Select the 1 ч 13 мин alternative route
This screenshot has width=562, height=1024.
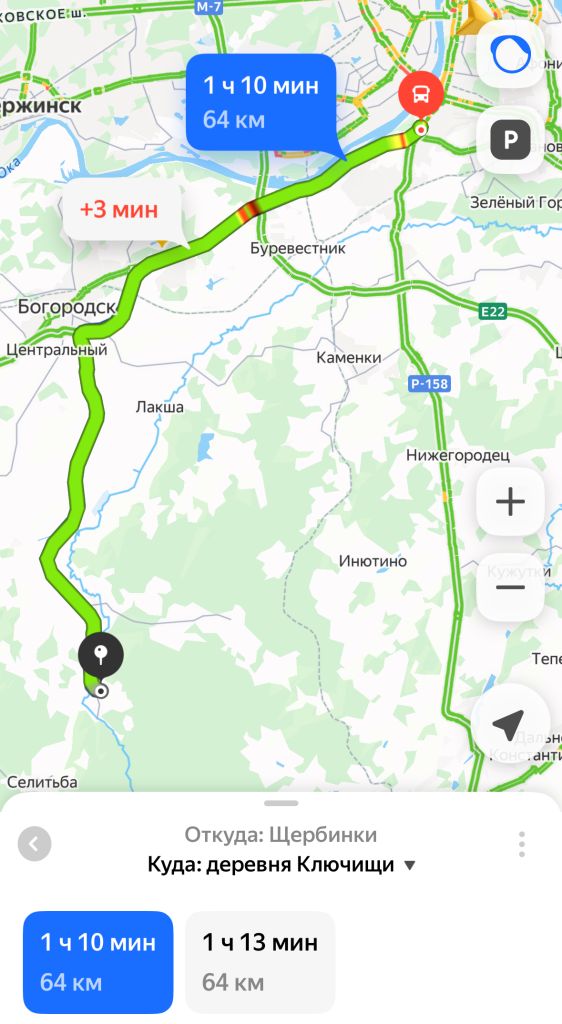point(260,962)
